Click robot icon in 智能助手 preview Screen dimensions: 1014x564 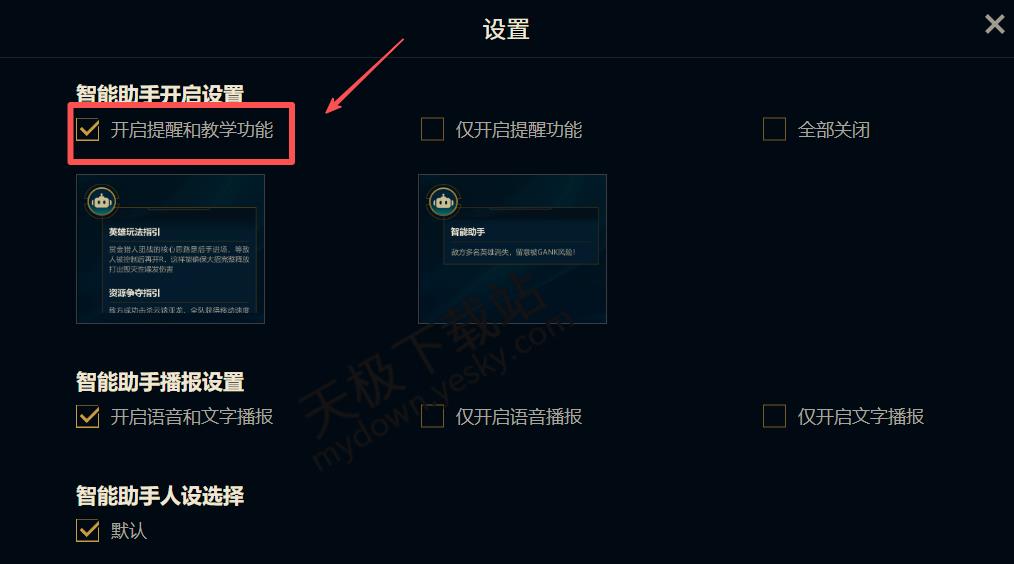click(x=443, y=202)
